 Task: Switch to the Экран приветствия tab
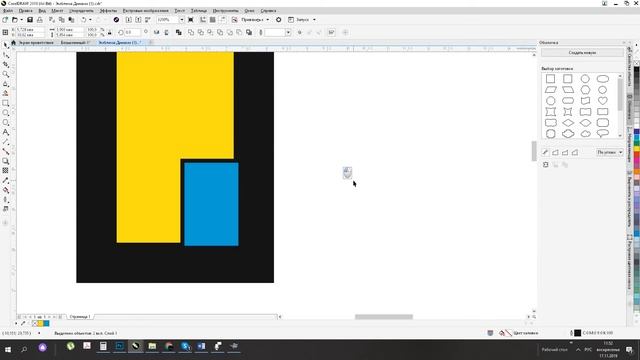click(x=36, y=42)
